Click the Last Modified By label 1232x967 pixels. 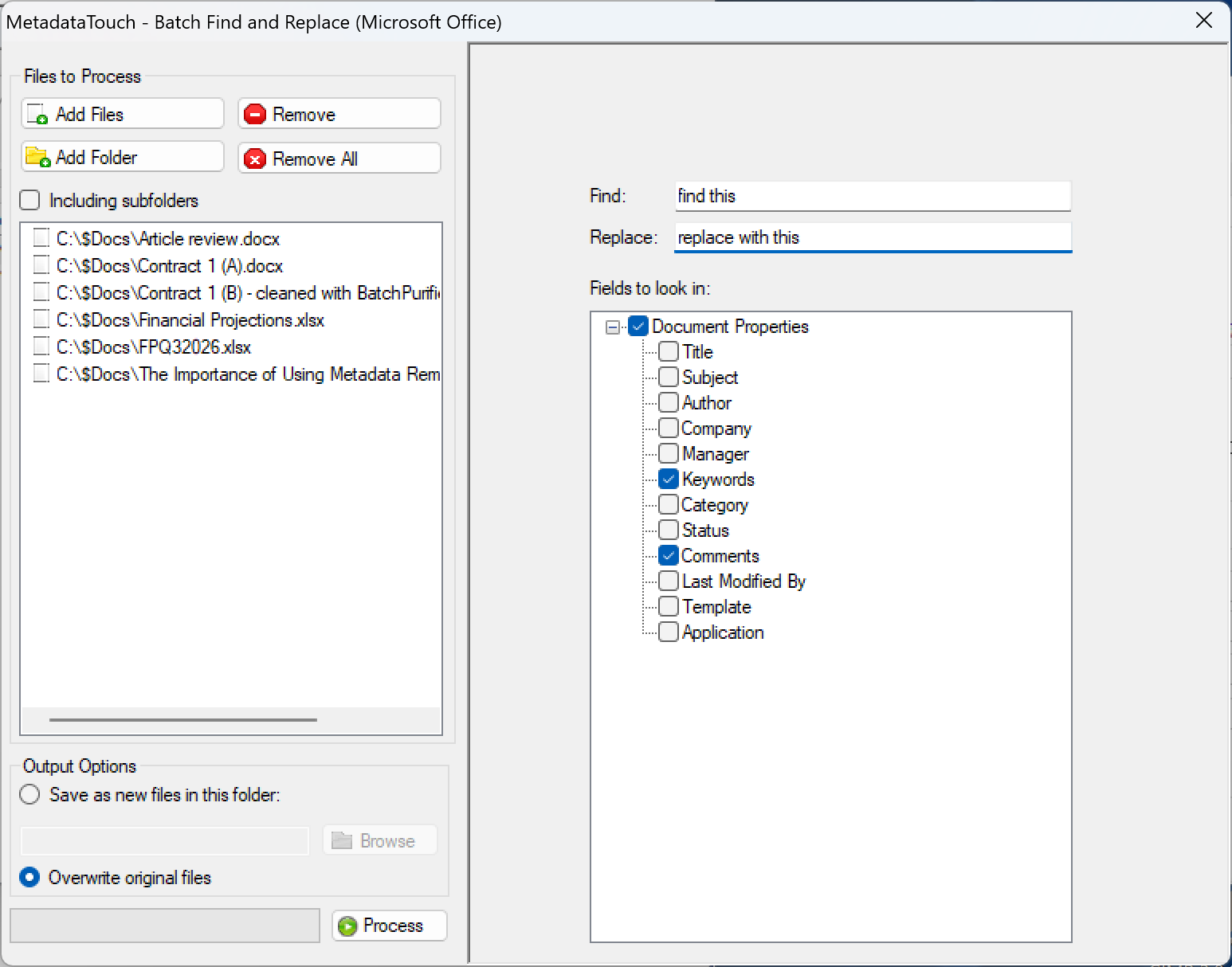[744, 581]
